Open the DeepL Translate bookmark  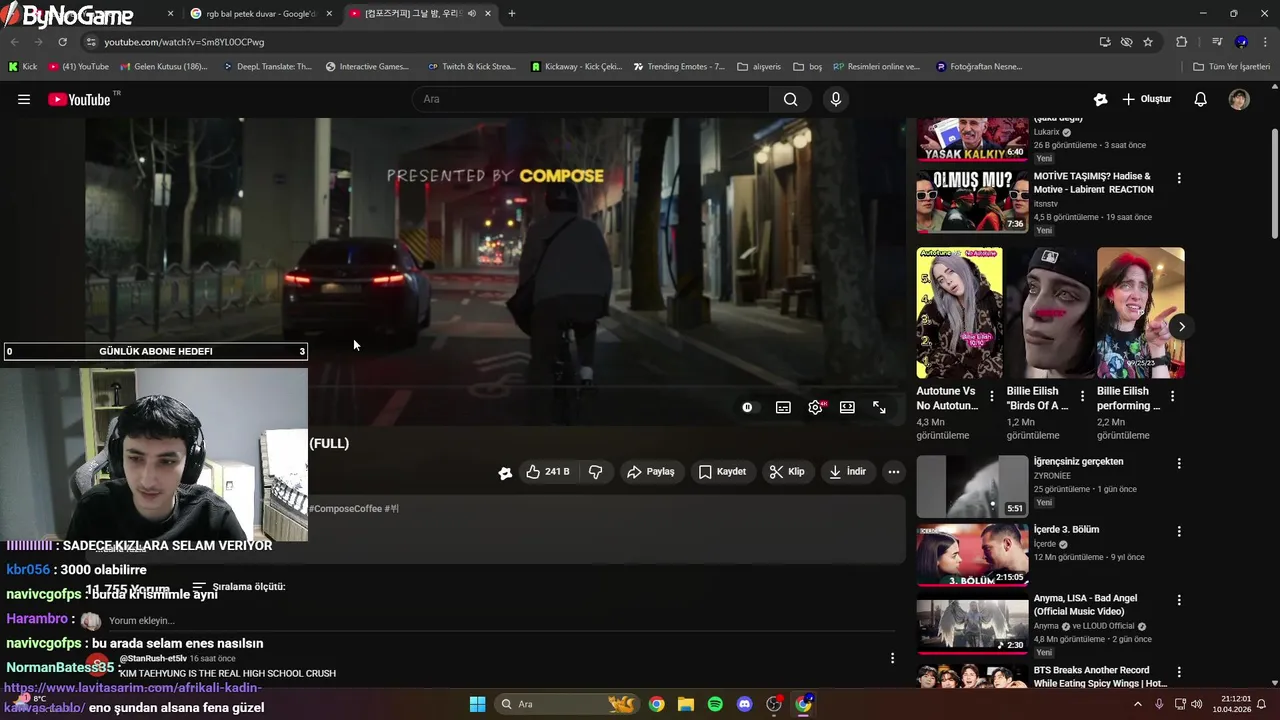[267, 67]
